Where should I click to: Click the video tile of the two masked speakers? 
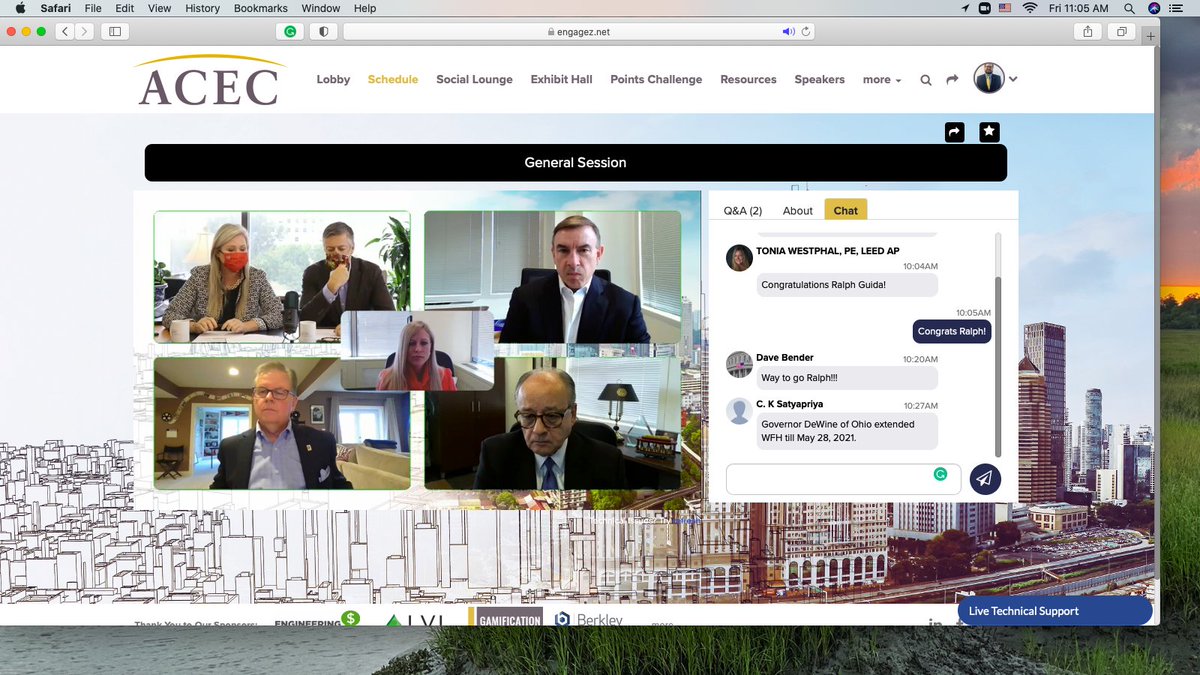pos(282,277)
